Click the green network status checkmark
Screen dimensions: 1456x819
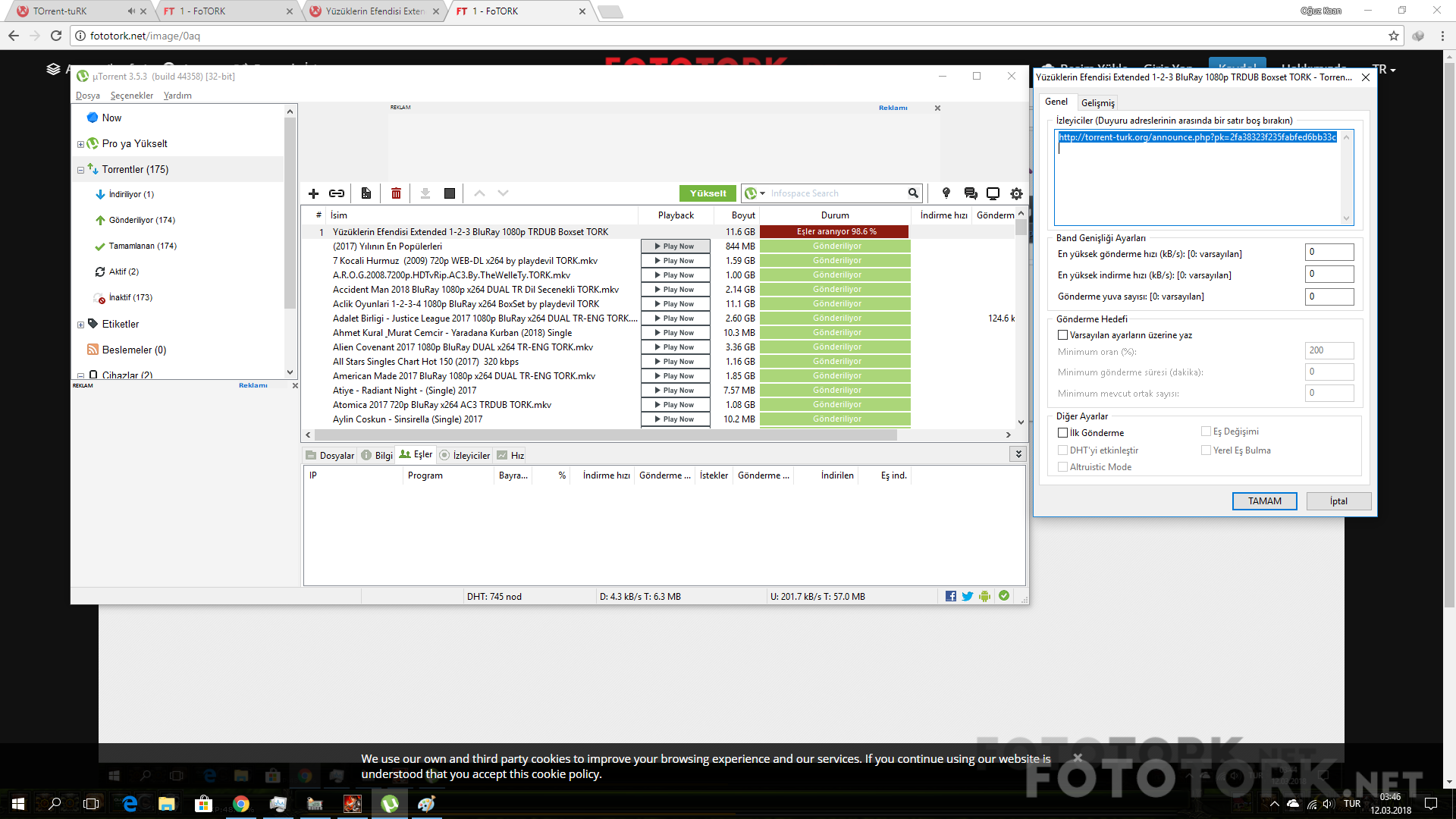tap(1004, 596)
